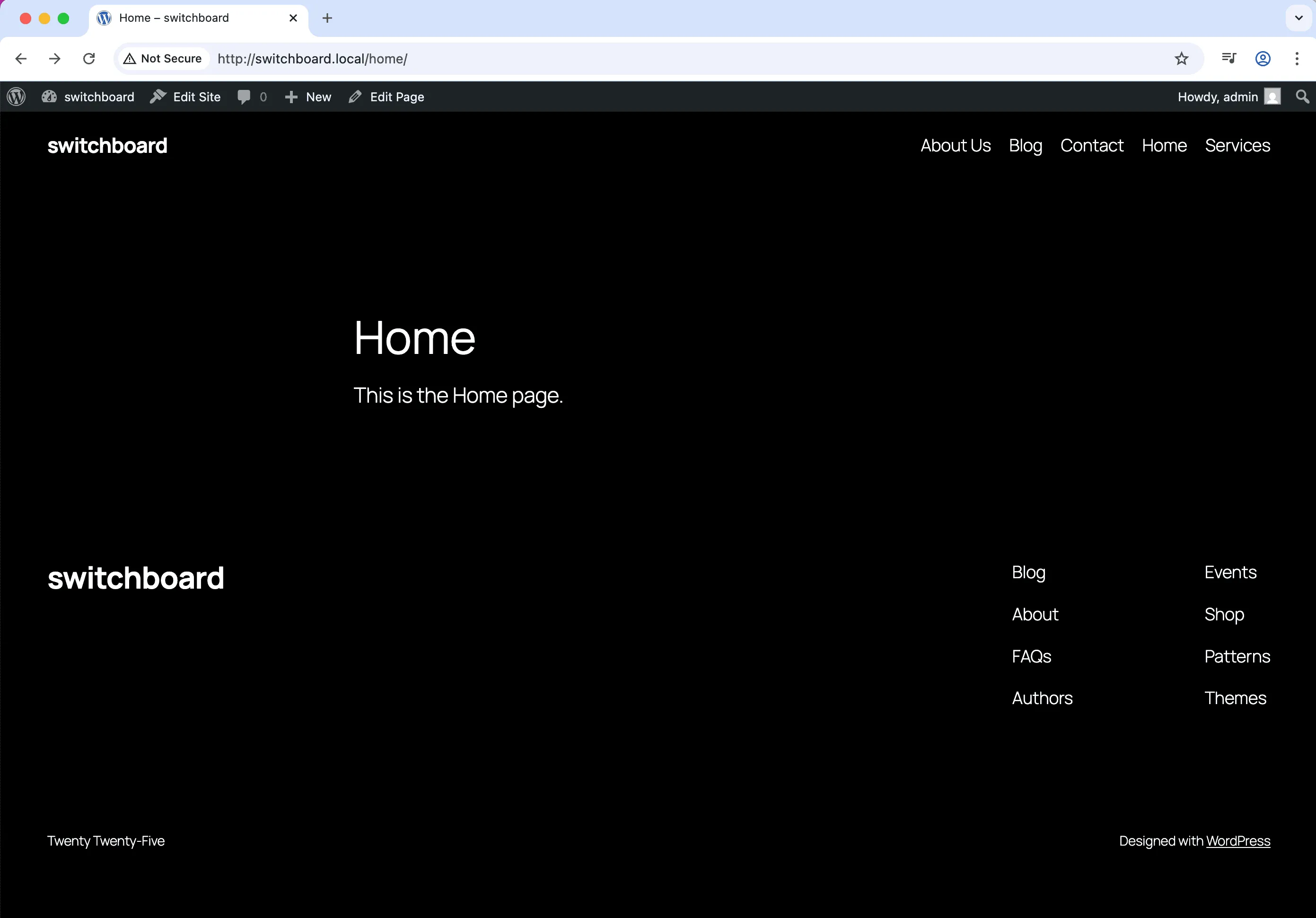Open Chrome's media controls icon
Image resolution: width=1316 pixels, height=918 pixels.
(x=1229, y=59)
